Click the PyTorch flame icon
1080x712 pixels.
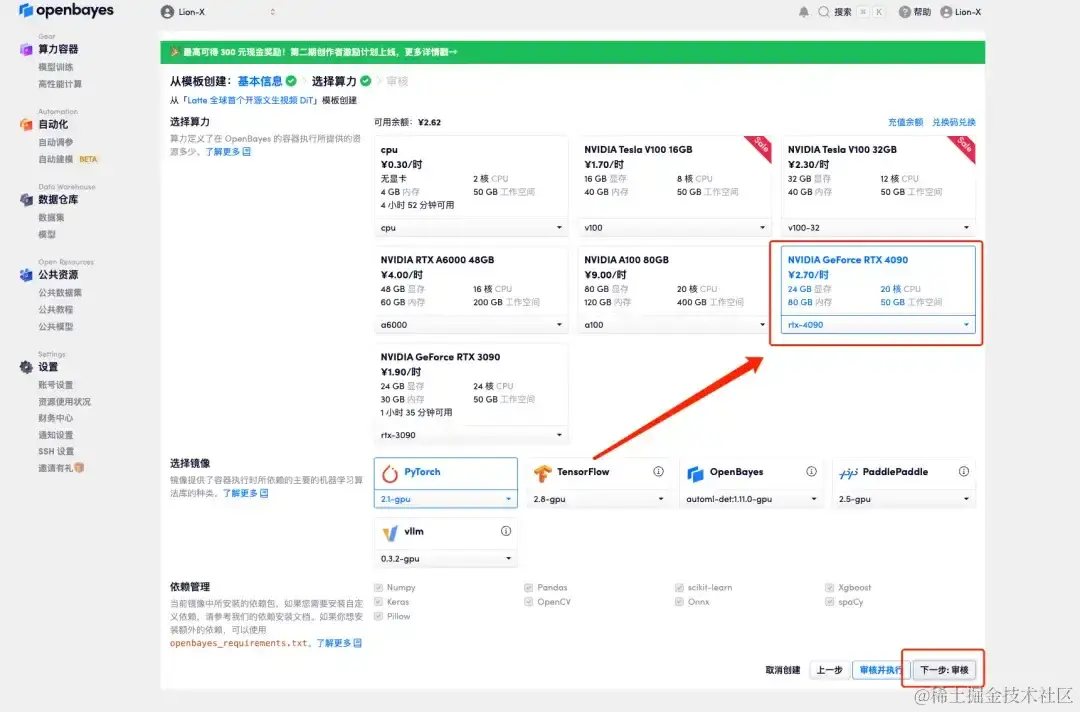click(x=390, y=474)
